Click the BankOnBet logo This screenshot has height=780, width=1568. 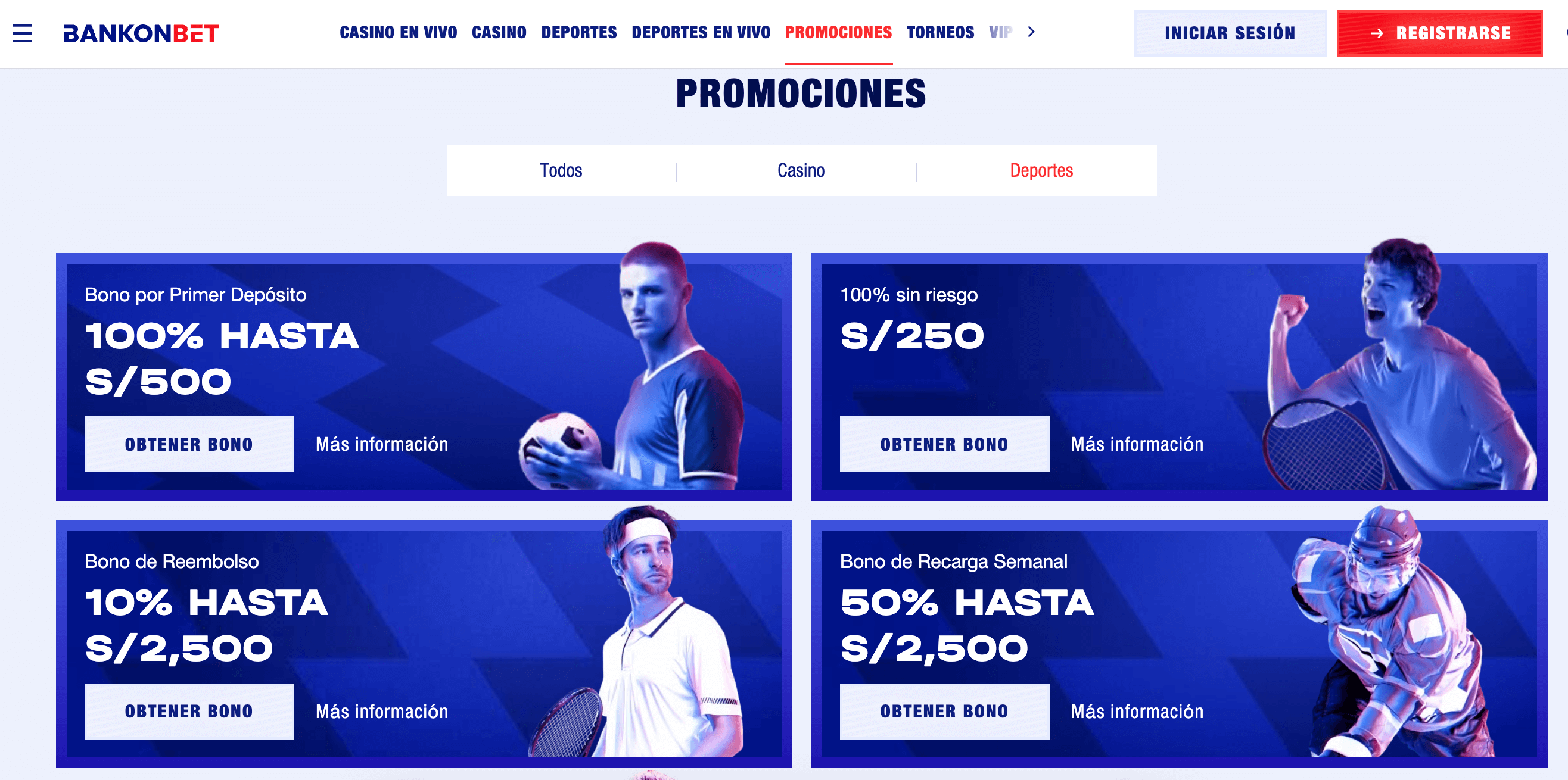click(141, 33)
